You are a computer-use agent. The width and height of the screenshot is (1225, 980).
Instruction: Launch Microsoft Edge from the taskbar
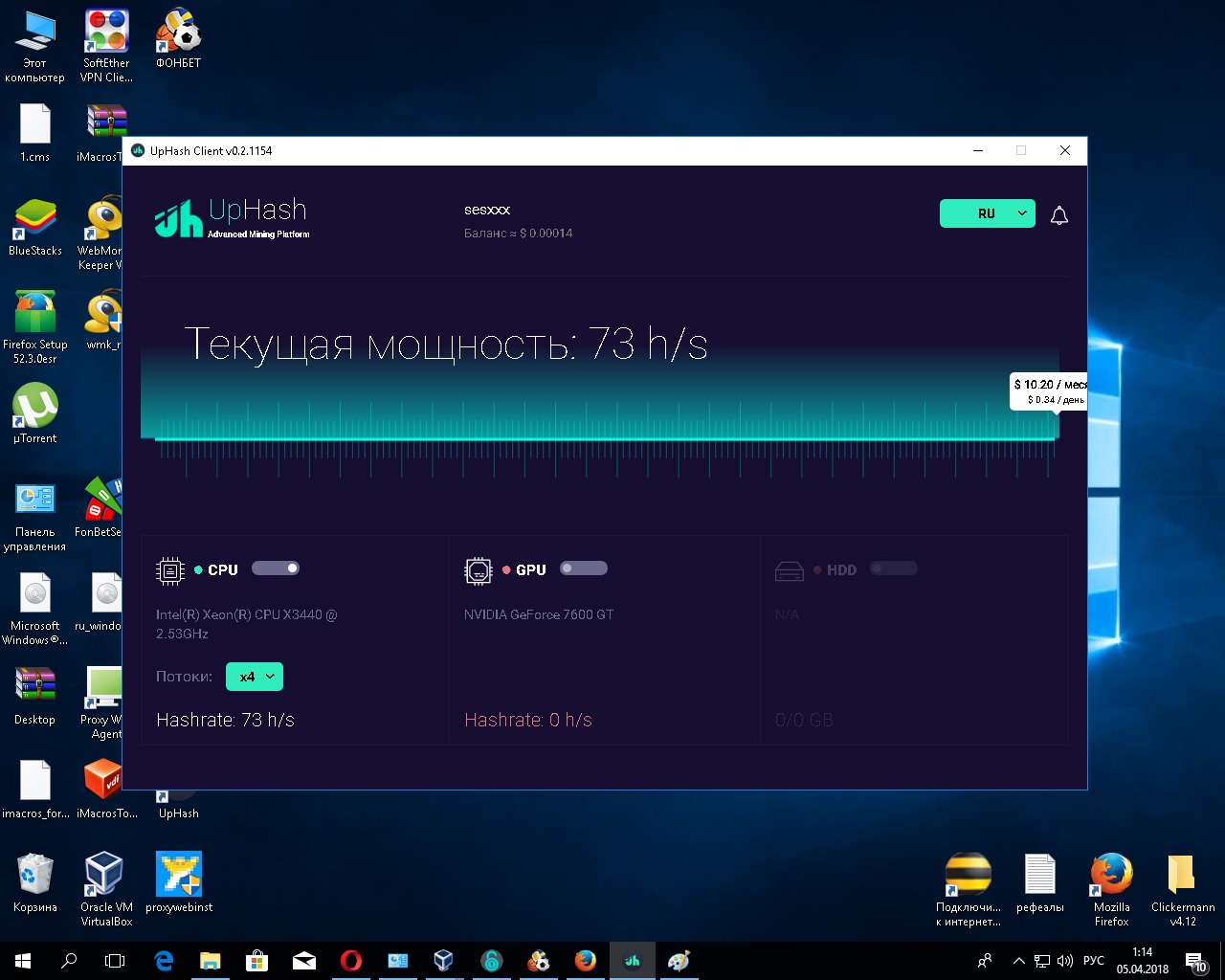[x=164, y=961]
